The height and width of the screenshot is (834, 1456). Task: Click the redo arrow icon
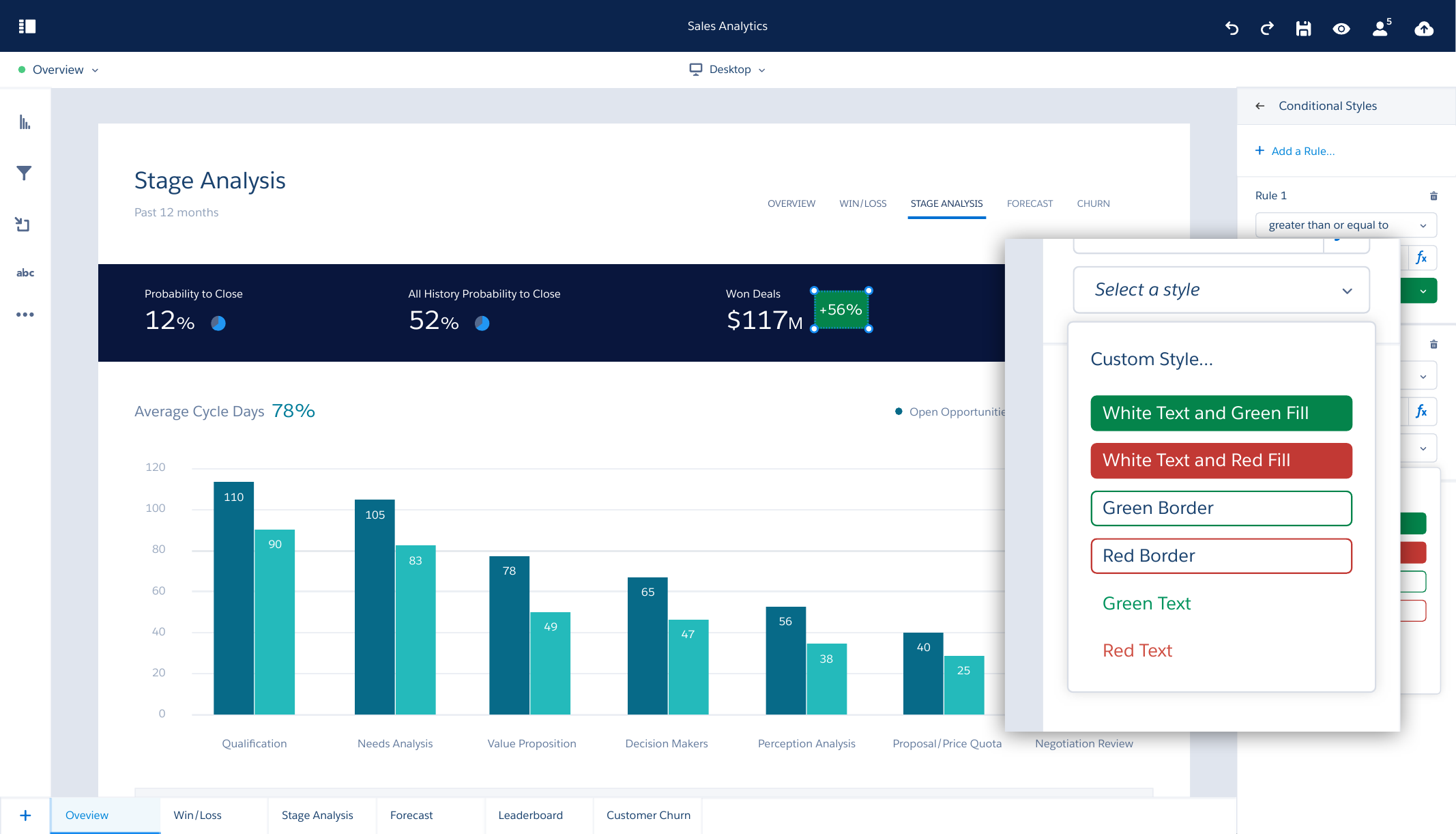1267,28
